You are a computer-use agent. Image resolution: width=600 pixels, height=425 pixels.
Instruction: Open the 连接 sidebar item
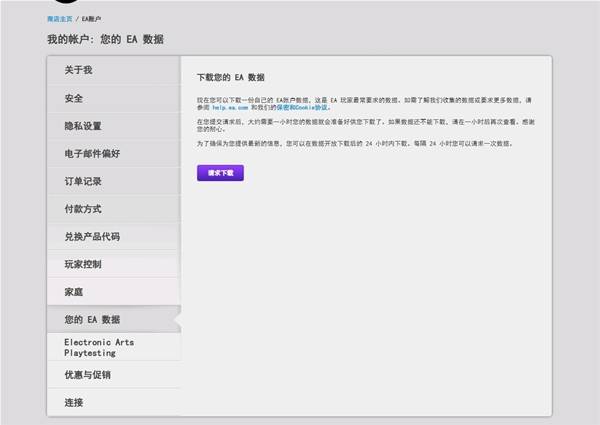114,402
